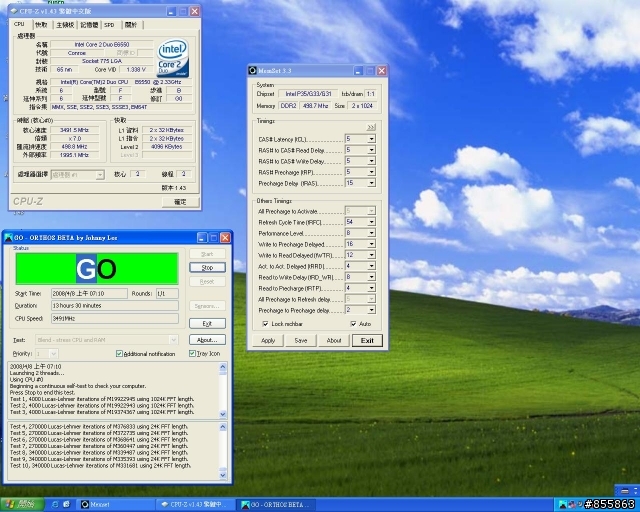Click the upper log pane scroll down arrow

coord(223,414)
